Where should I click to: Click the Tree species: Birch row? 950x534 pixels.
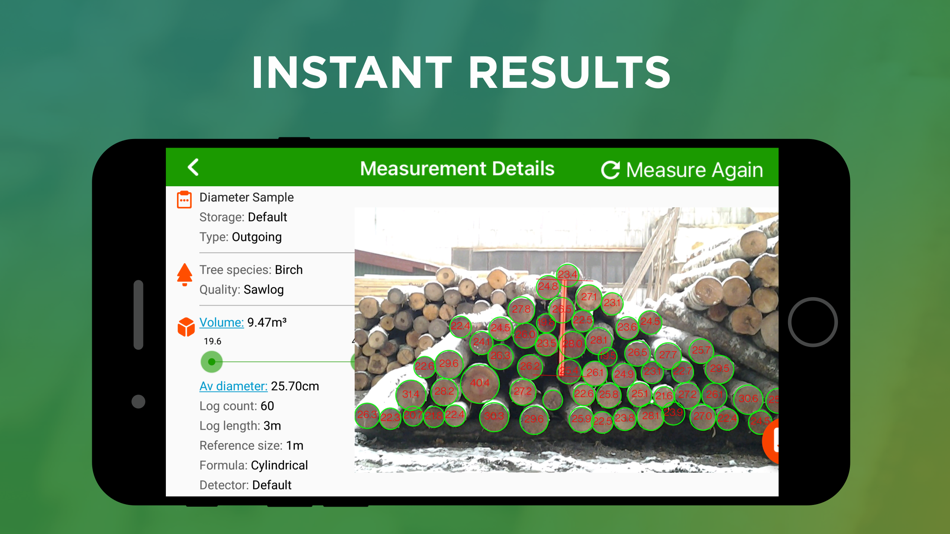coord(251,270)
